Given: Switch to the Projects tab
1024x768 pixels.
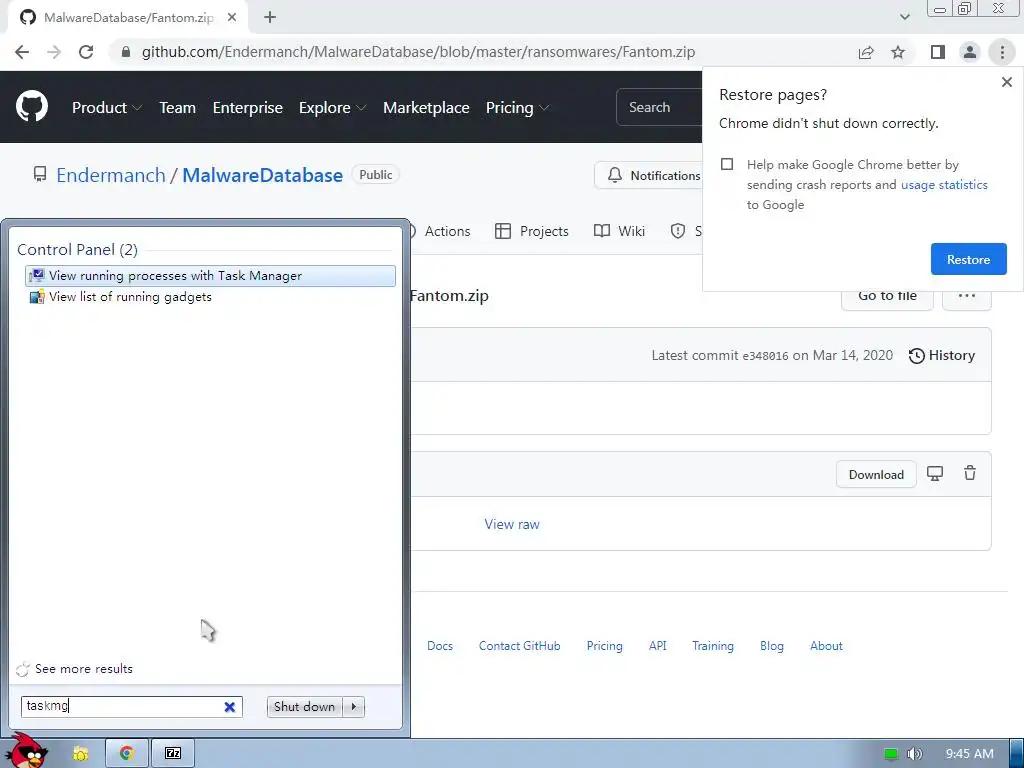Looking at the screenshot, I should pos(532,231).
